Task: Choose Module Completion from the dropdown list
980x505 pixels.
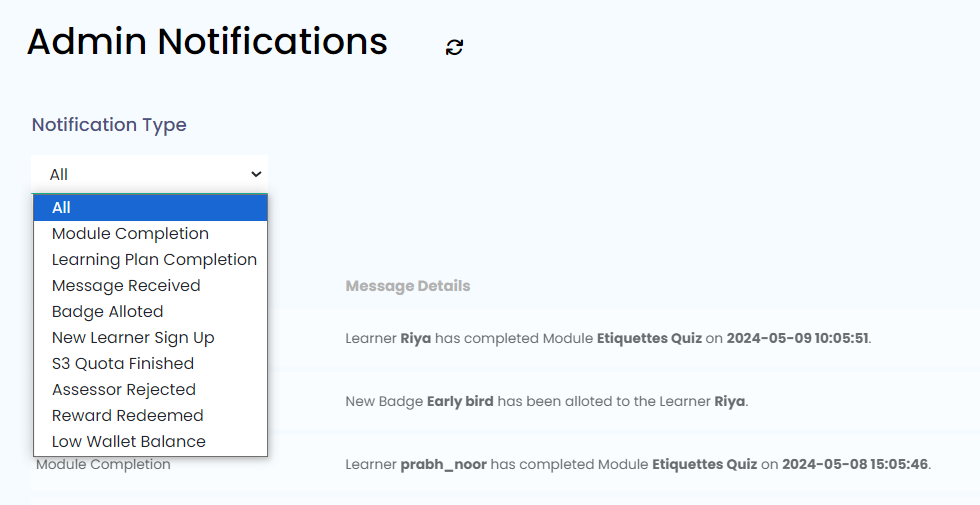Action: [130, 234]
